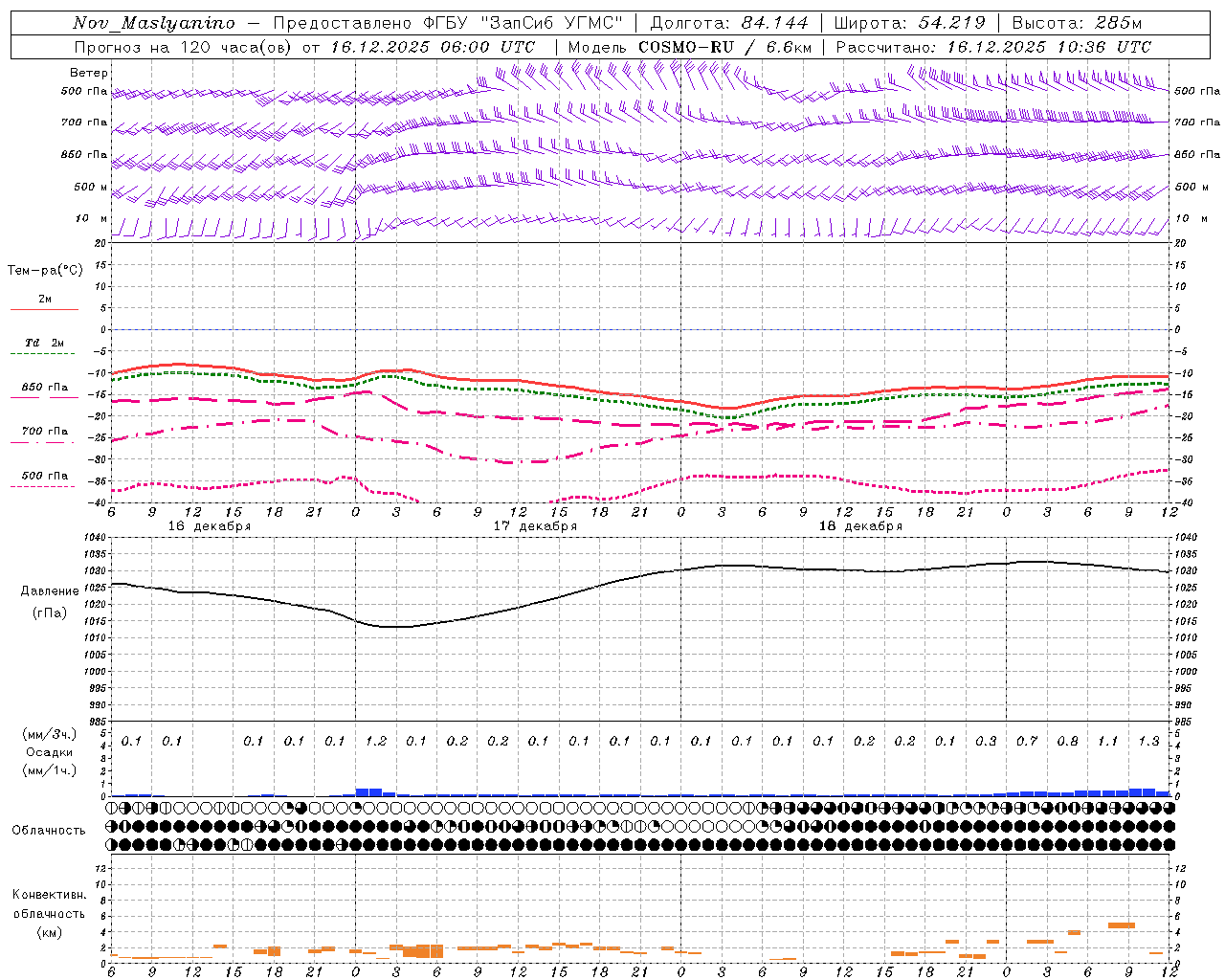Click the "Ветер" wind section label

89,73
